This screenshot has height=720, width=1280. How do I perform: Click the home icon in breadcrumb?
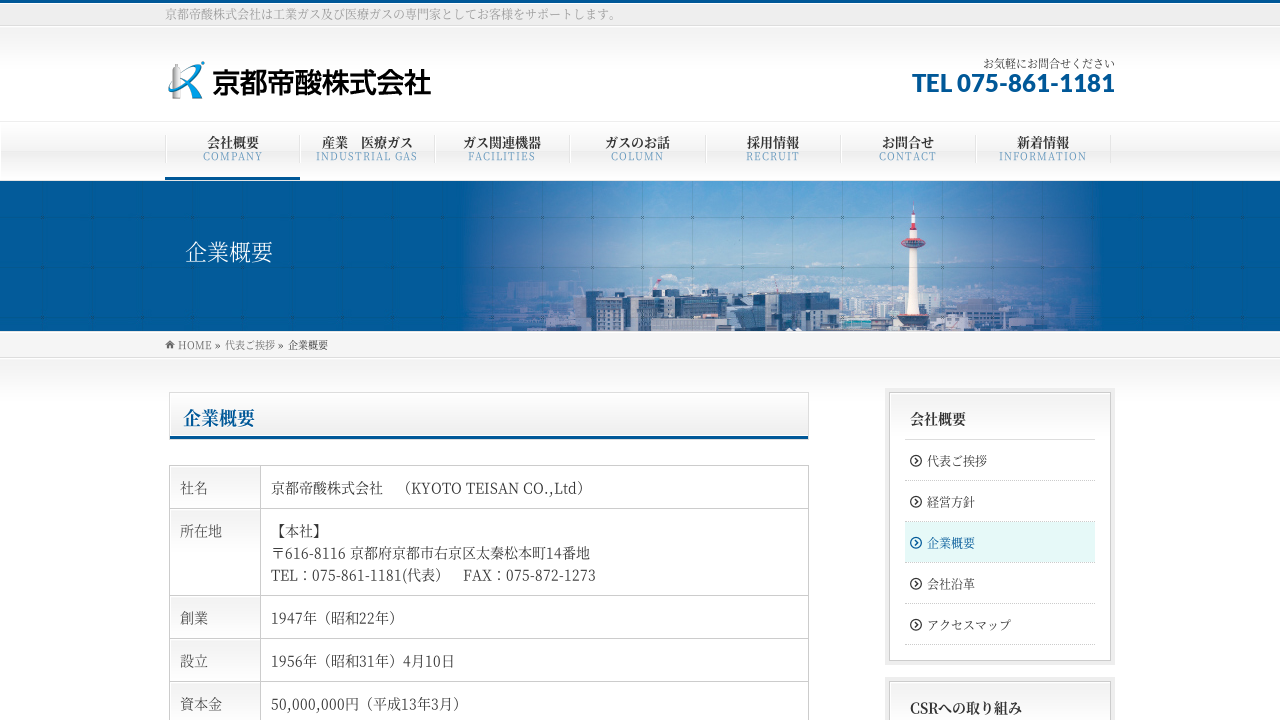[x=170, y=345]
